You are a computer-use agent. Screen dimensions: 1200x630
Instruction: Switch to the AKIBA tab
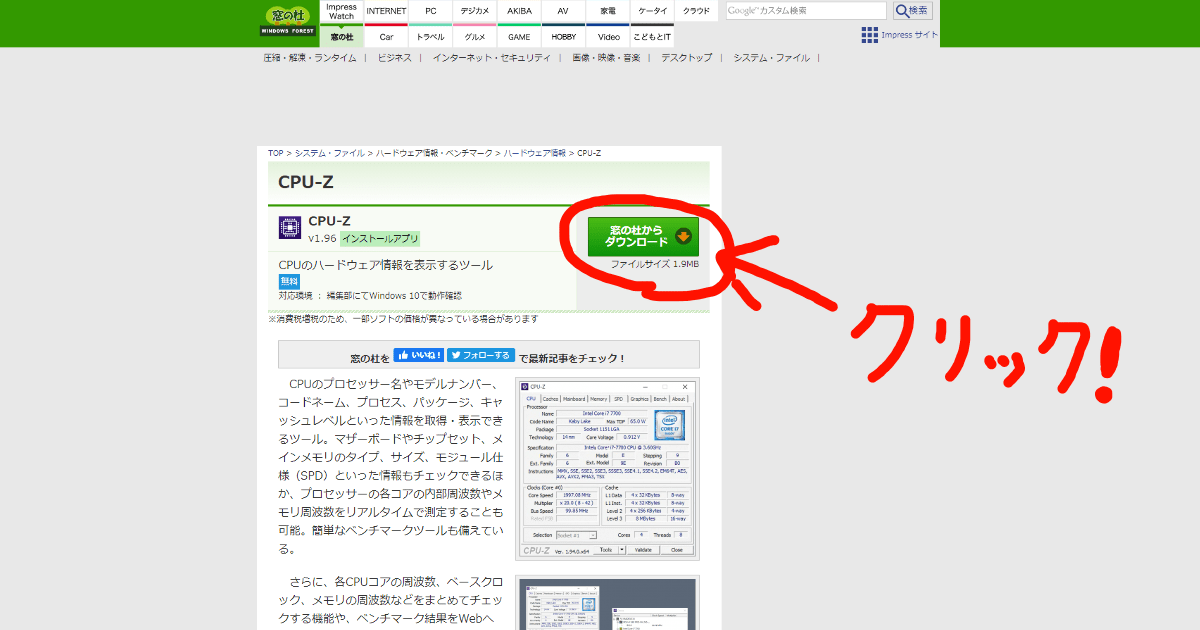519,10
